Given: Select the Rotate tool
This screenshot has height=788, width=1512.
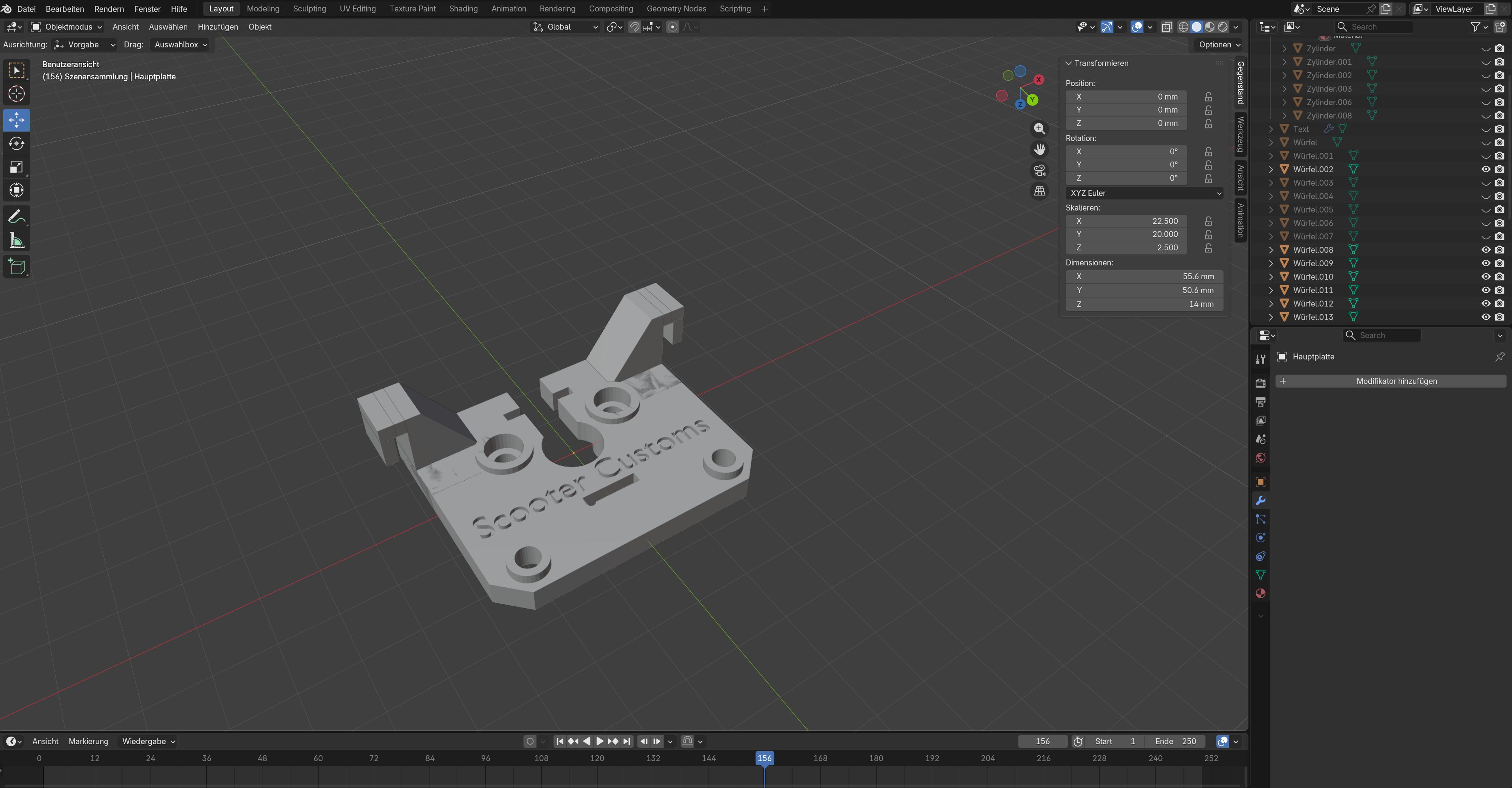Looking at the screenshot, I should tap(17, 143).
